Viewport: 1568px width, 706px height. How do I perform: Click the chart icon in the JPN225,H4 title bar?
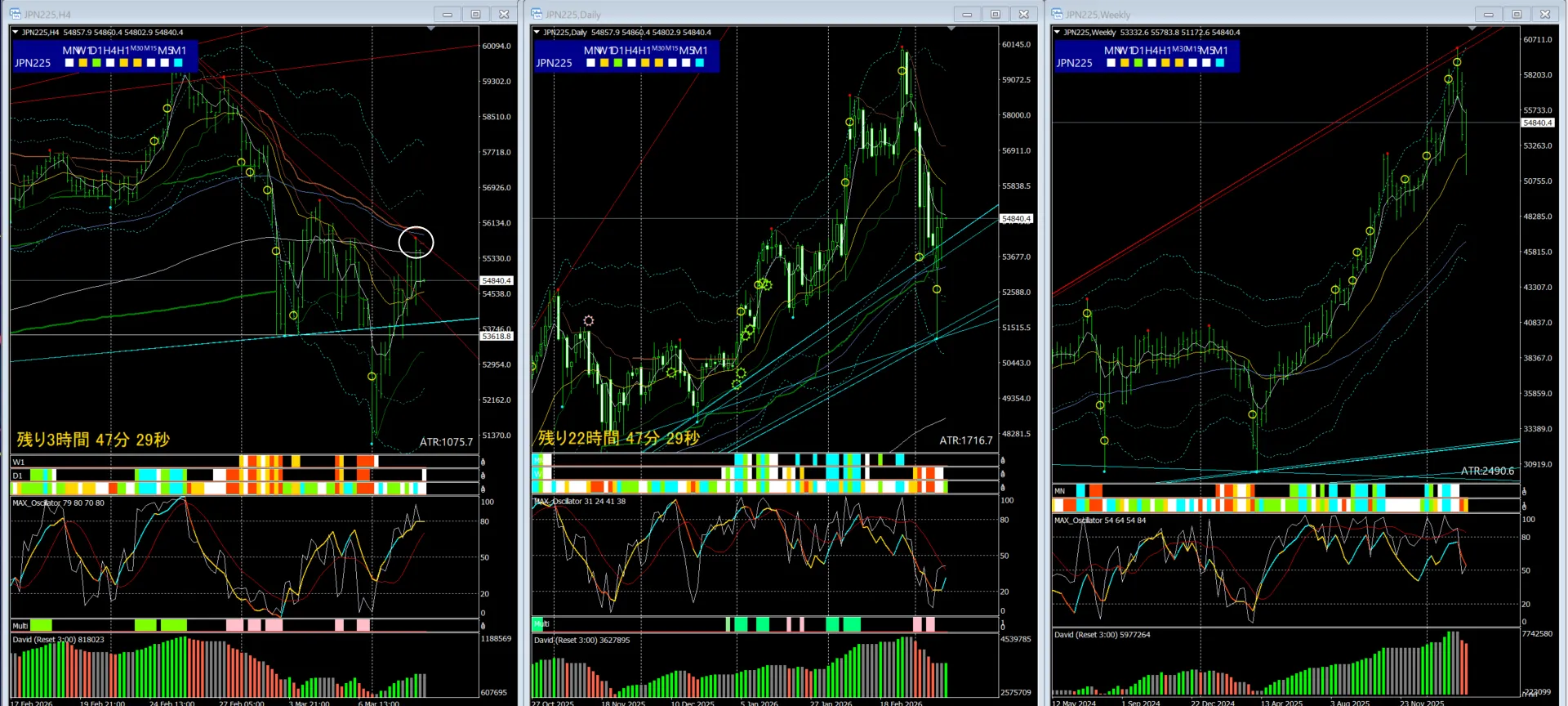point(16,14)
